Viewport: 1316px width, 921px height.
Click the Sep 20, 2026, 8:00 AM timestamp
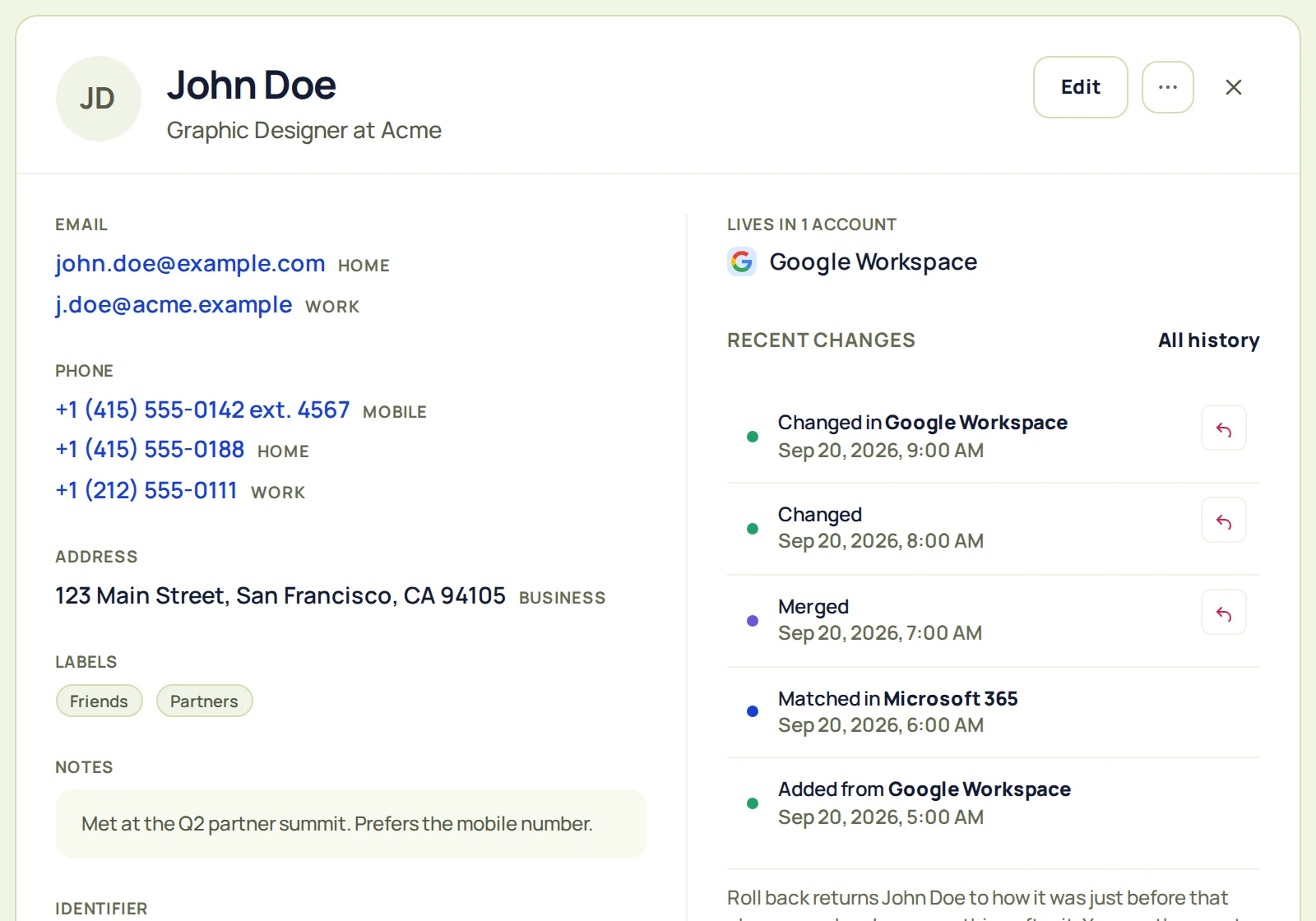881,541
